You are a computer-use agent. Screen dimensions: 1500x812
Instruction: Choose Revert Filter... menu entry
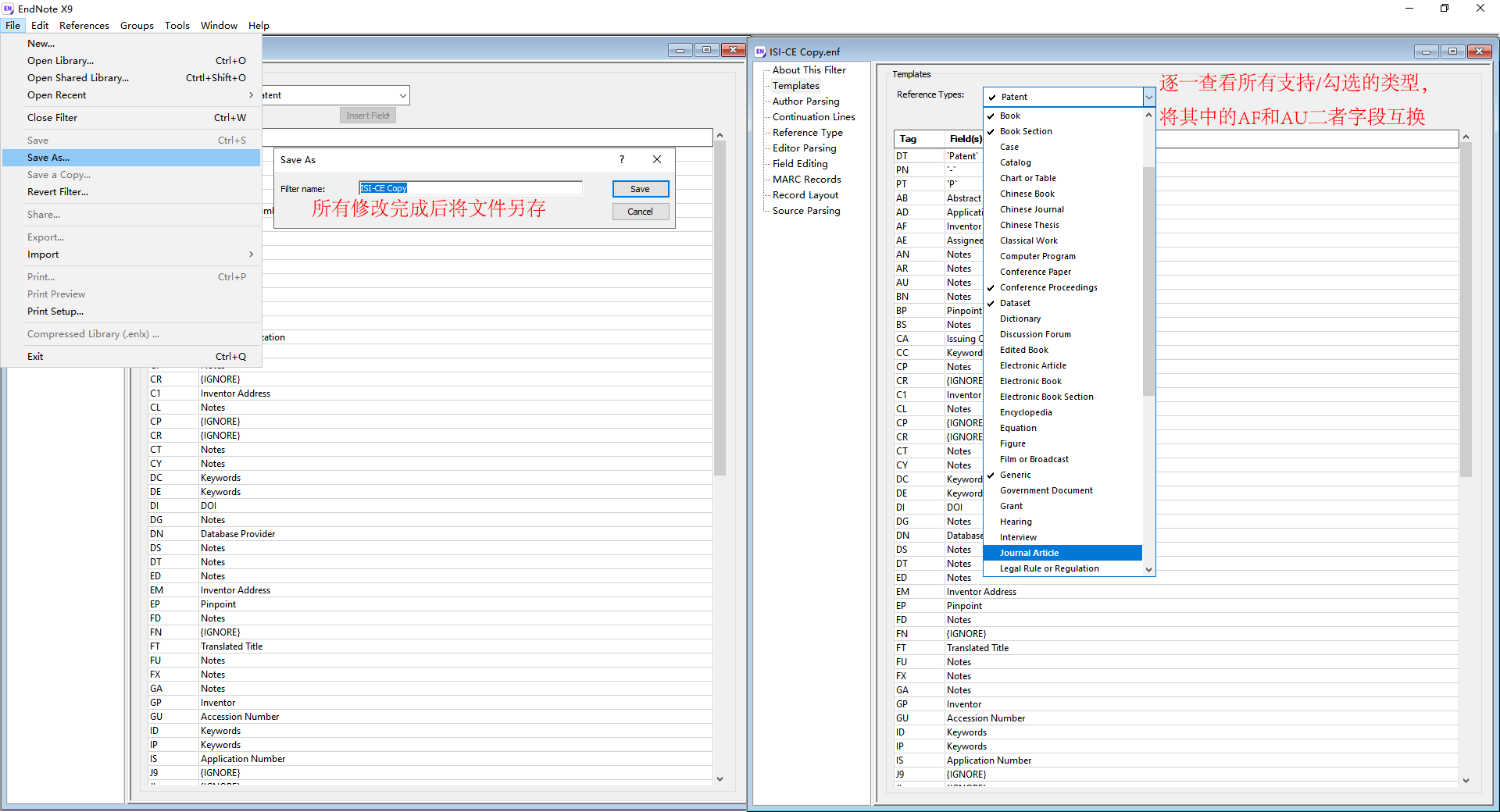[x=131, y=192]
